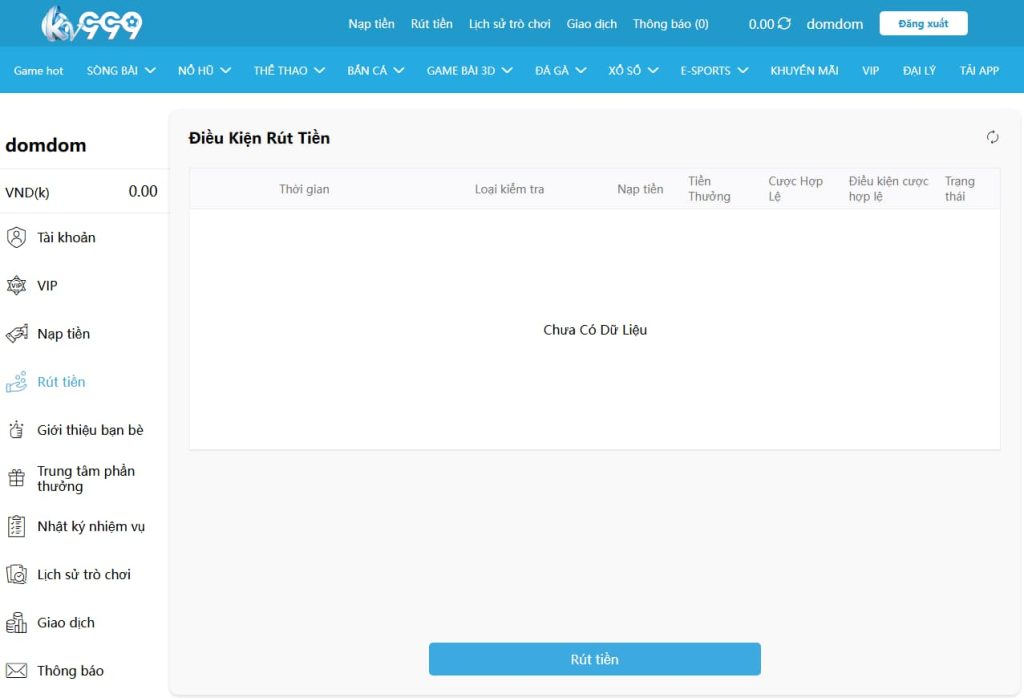Click the Trạng thái column header
1024x698 pixels.
tap(959, 189)
